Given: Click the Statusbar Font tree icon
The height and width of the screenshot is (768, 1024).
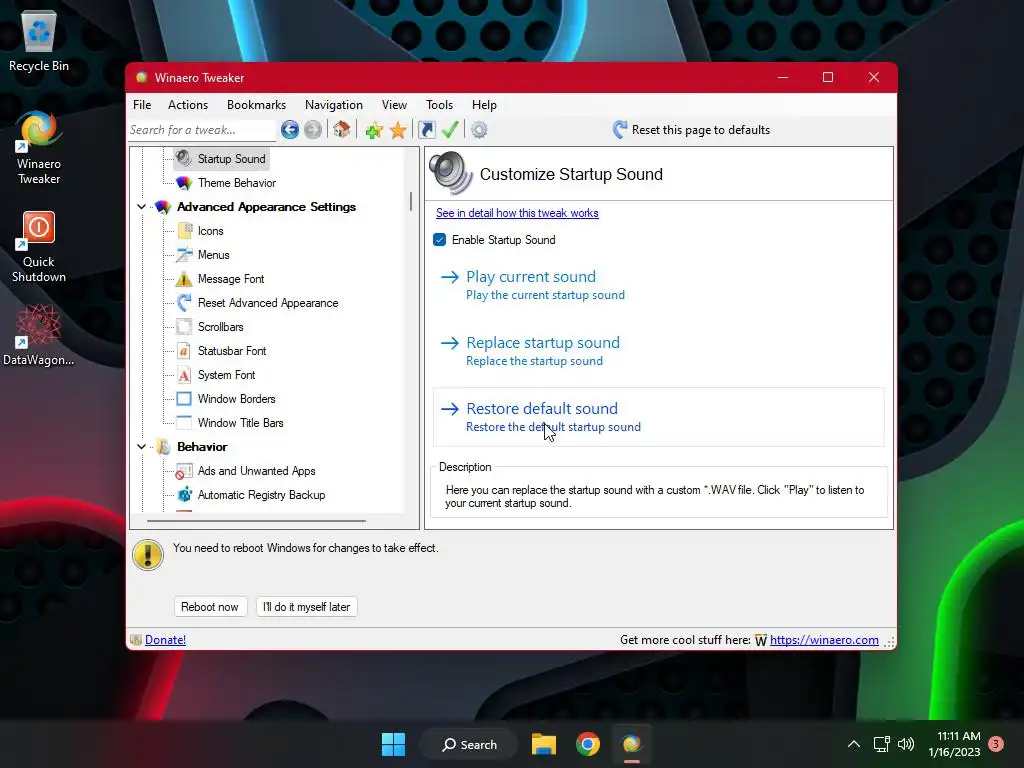Looking at the screenshot, I should pos(184,351).
